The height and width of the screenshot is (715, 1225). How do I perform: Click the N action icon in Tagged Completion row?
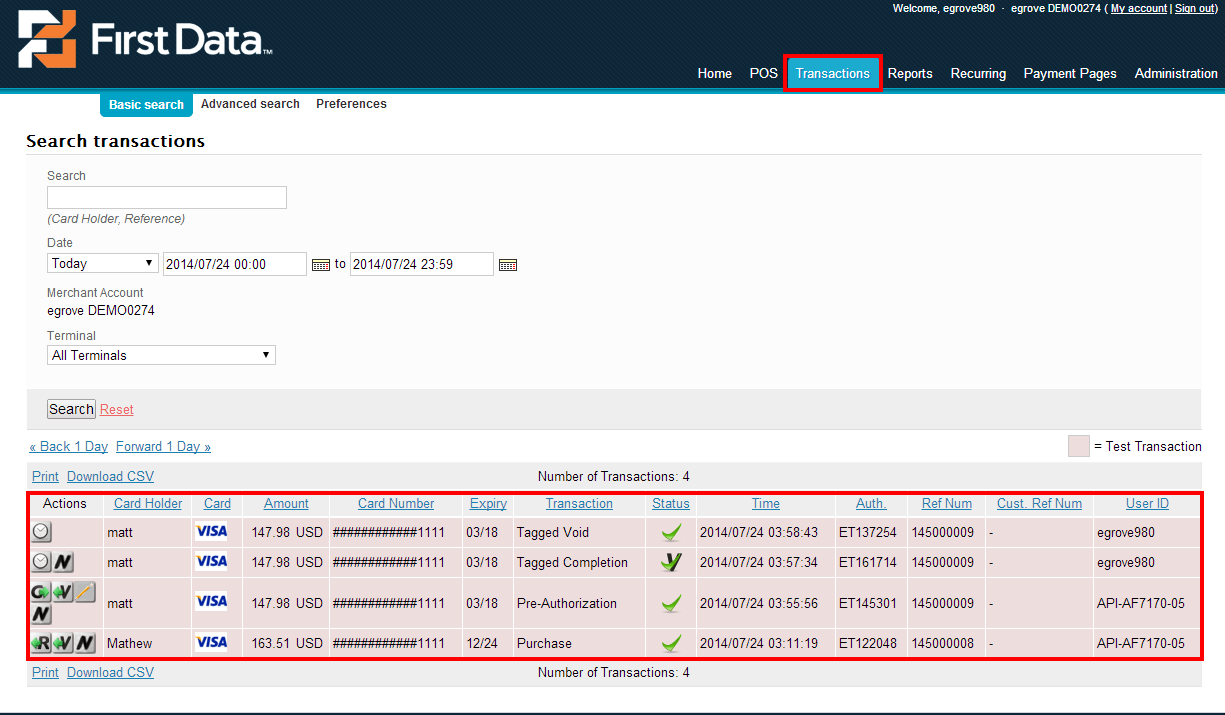pos(63,563)
